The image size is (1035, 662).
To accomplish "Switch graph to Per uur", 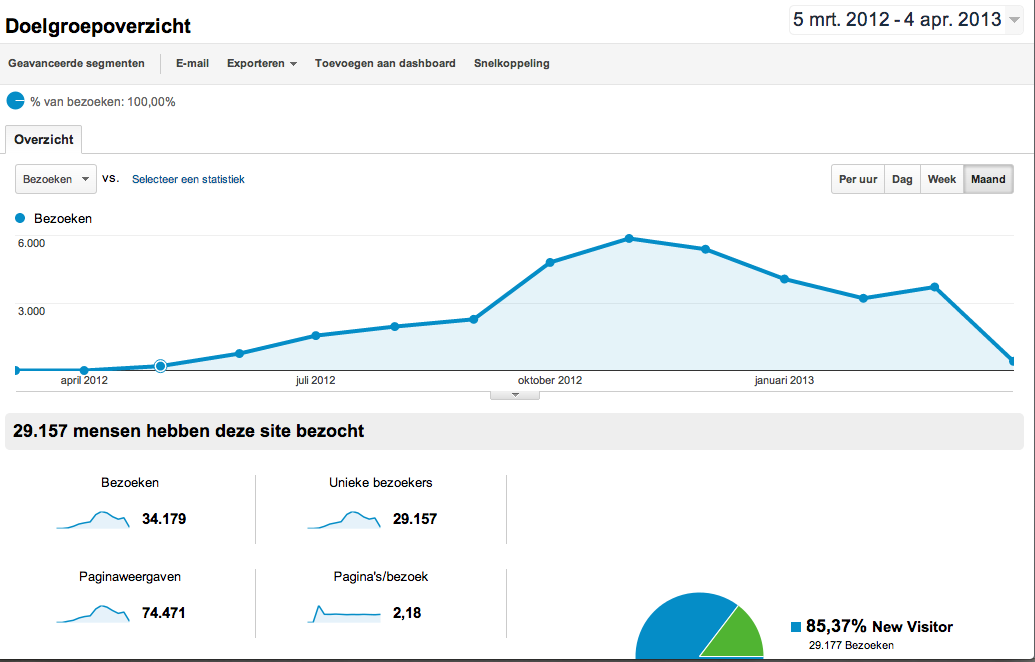I will point(857,179).
